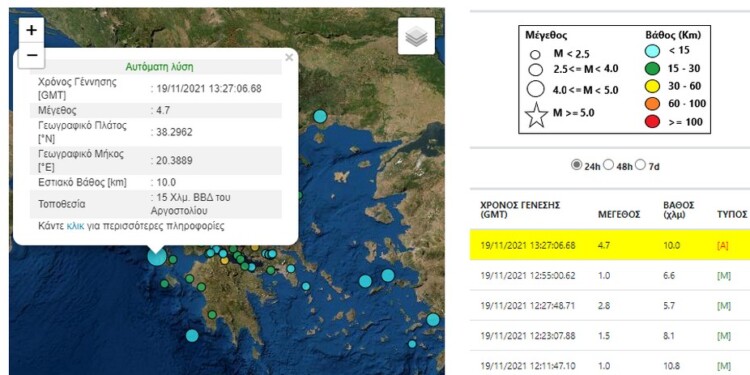The width and height of the screenshot is (750, 375).
Task: Click the cyan '< 15' depth legend swatch
Action: (652, 51)
